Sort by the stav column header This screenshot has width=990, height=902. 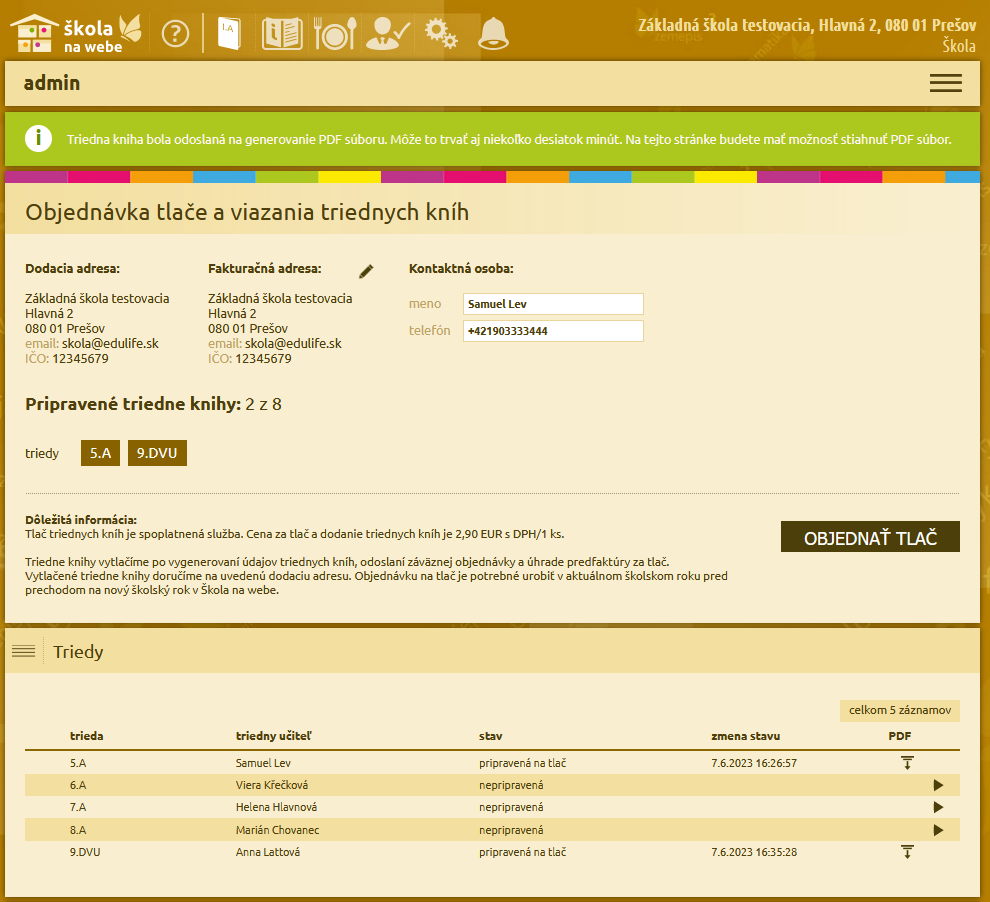(x=491, y=736)
